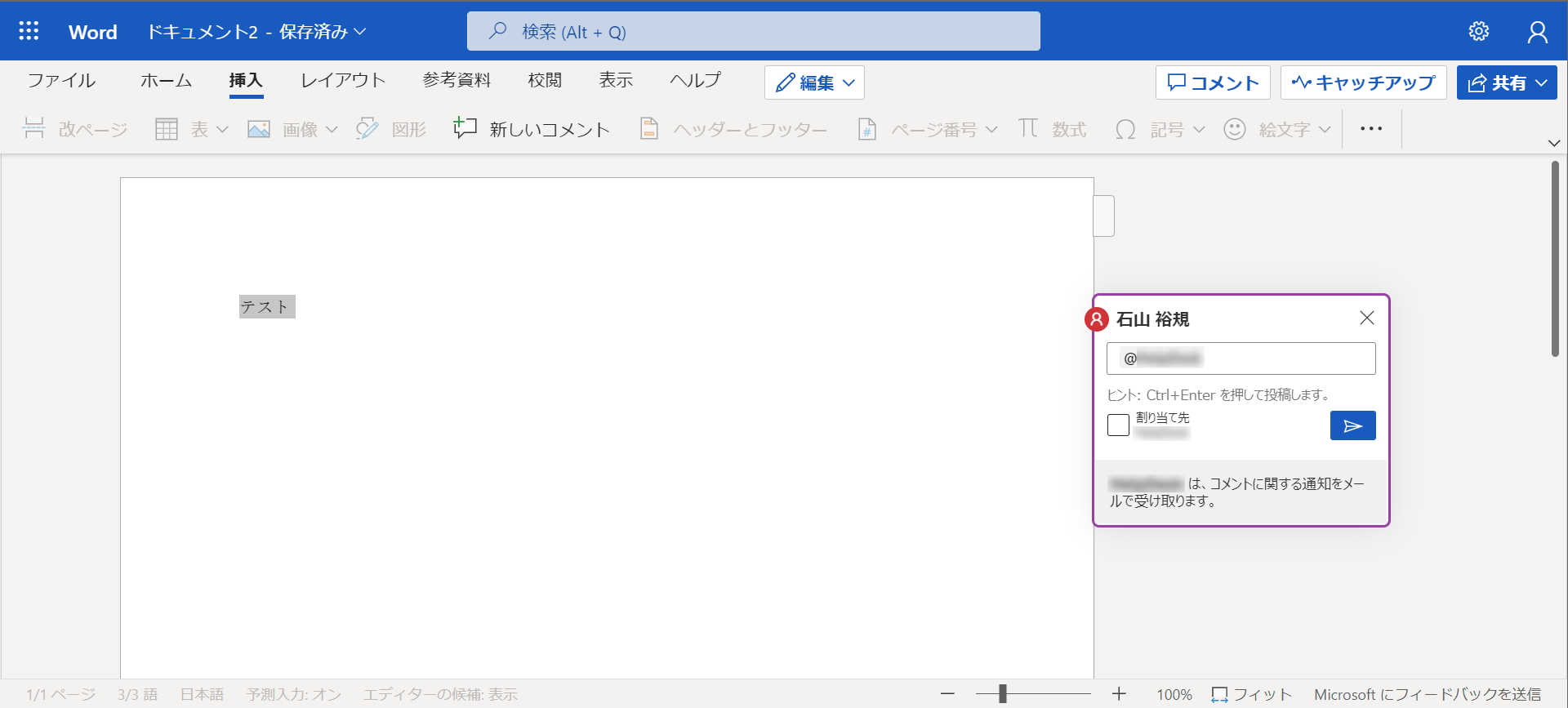Expand the 記号 symbol dropdown arrow
Screen dimensions: 1568x708
tap(1199, 129)
